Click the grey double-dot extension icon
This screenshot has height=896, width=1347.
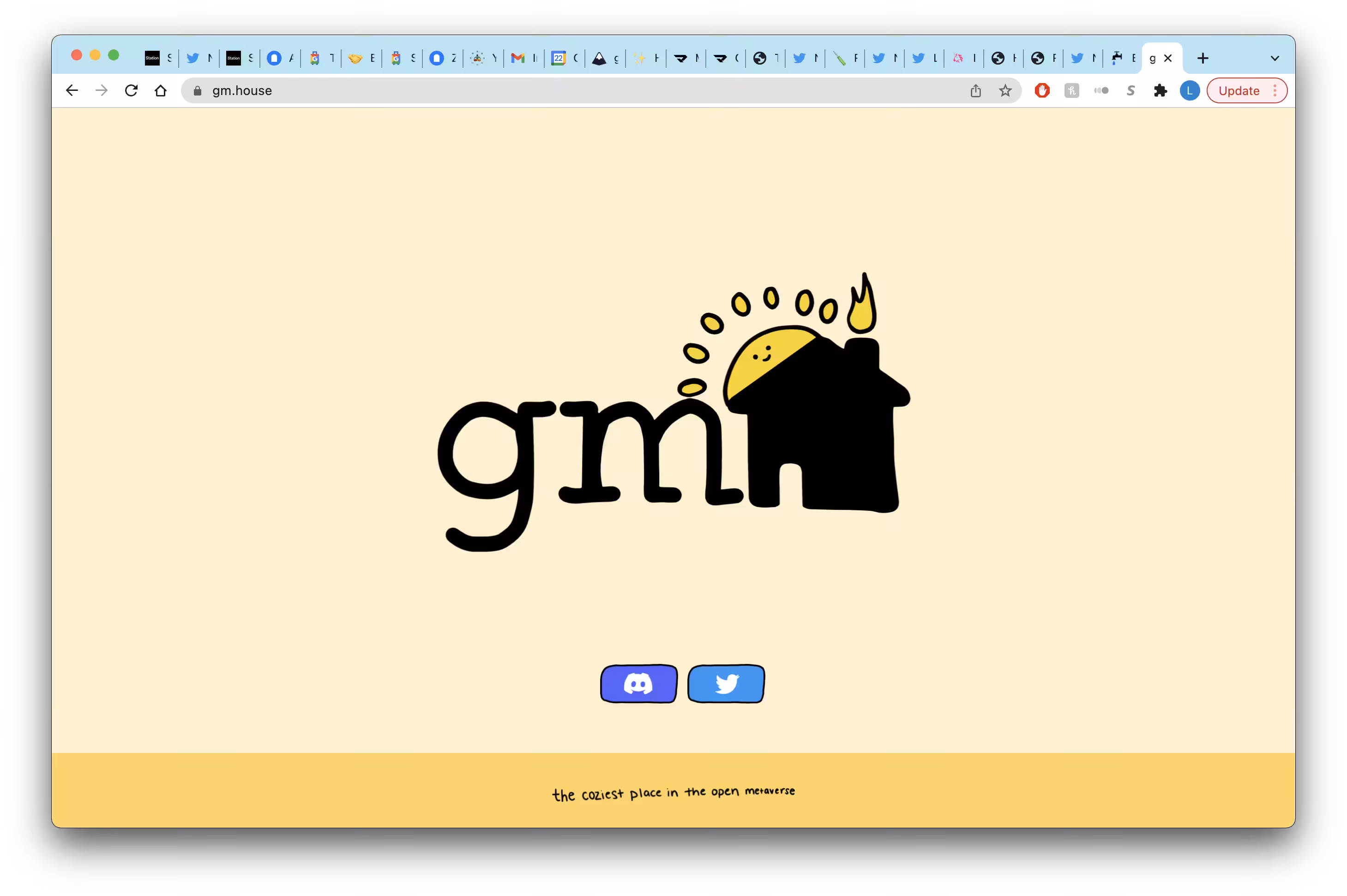point(1101,90)
